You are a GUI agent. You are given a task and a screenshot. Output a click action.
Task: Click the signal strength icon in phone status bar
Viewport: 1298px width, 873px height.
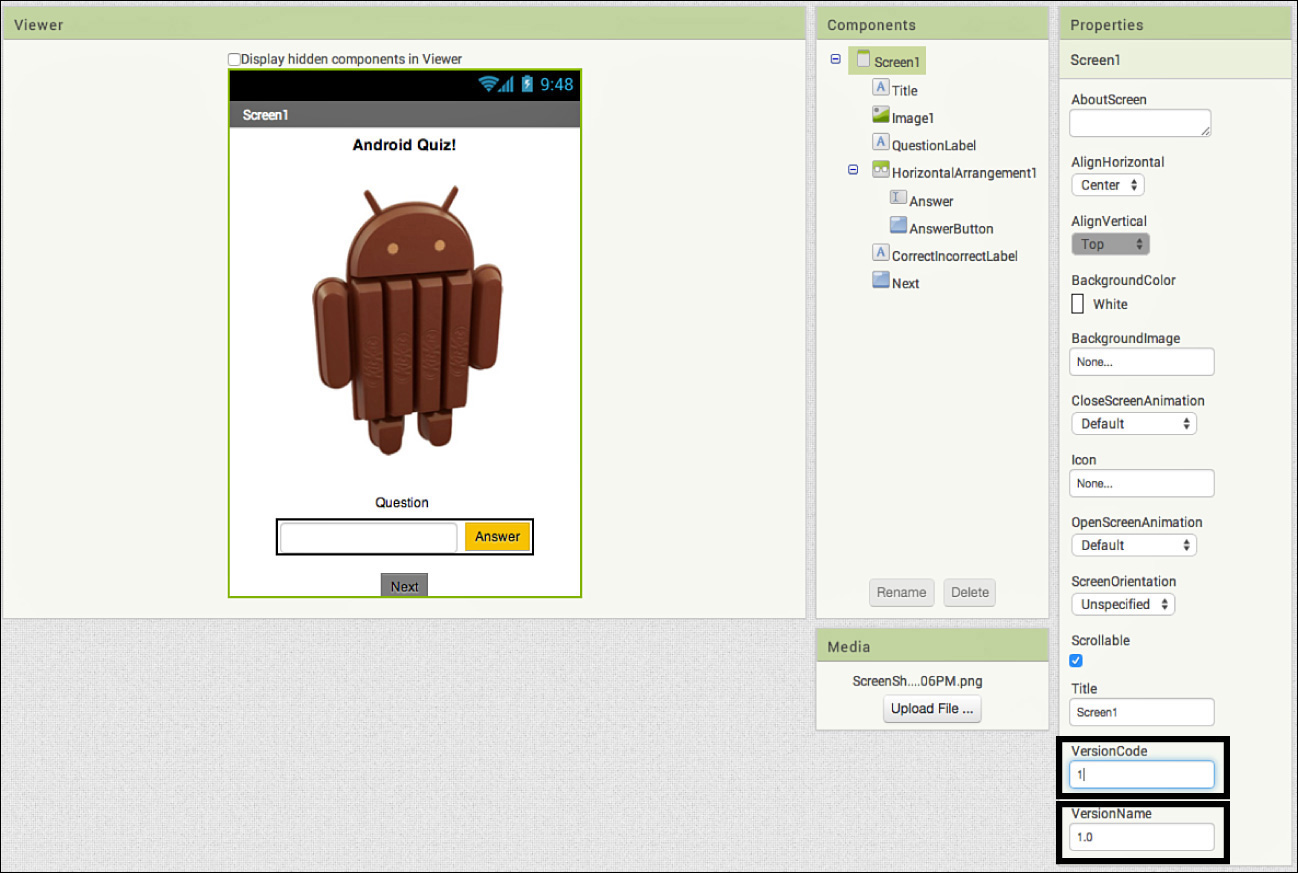pos(506,84)
